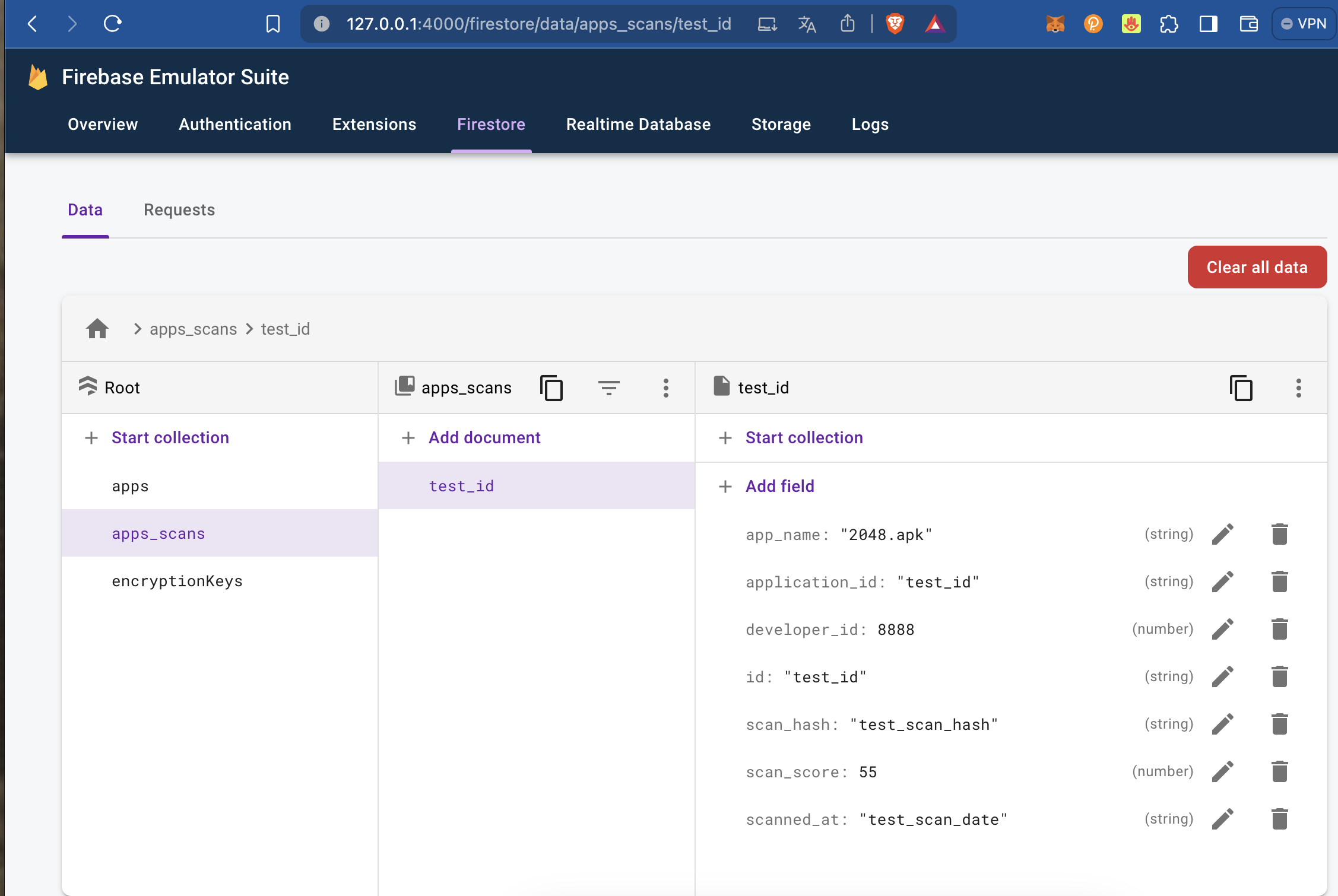Select test_id document in list
The height and width of the screenshot is (896, 1338).
tap(537, 486)
